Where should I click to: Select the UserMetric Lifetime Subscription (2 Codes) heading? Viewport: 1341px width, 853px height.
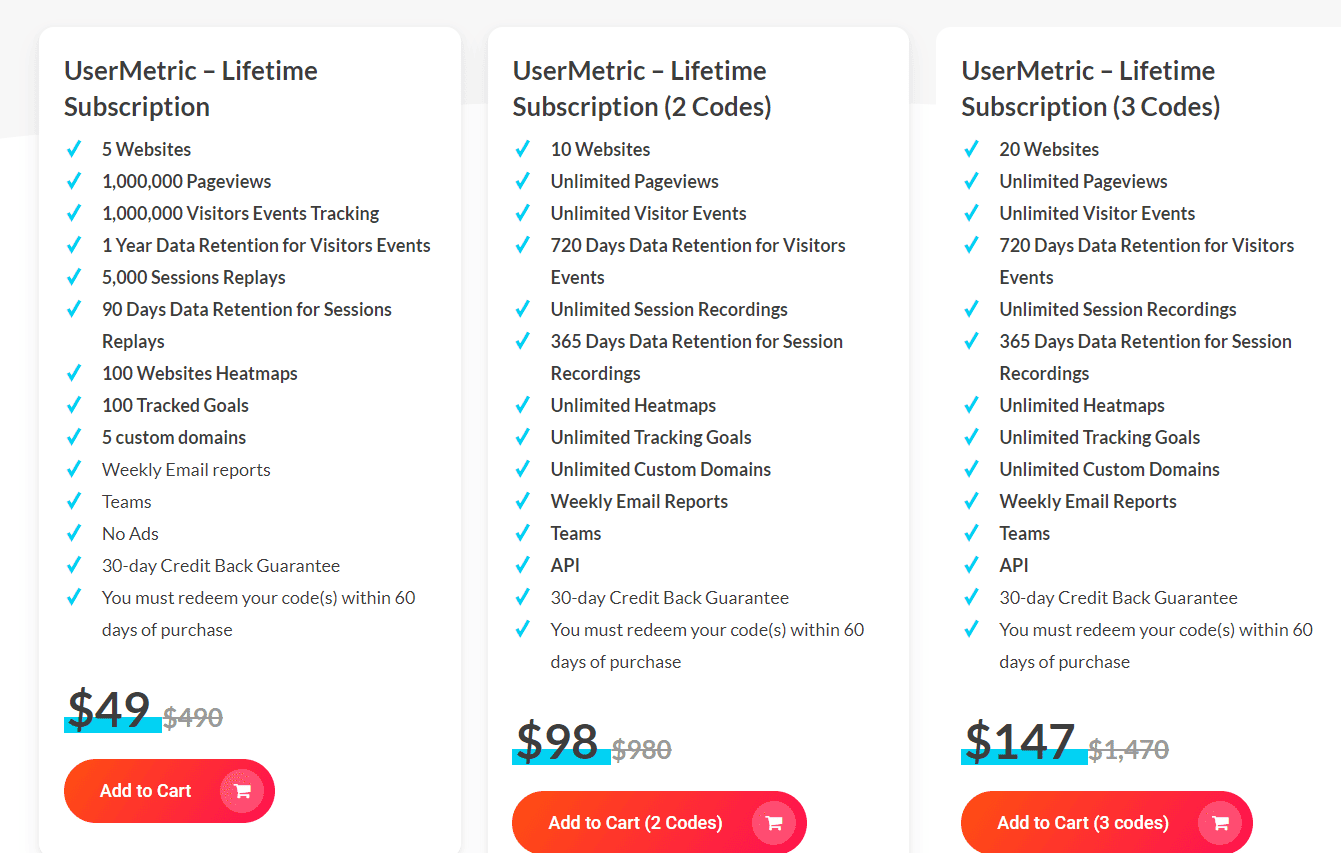(x=639, y=88)
